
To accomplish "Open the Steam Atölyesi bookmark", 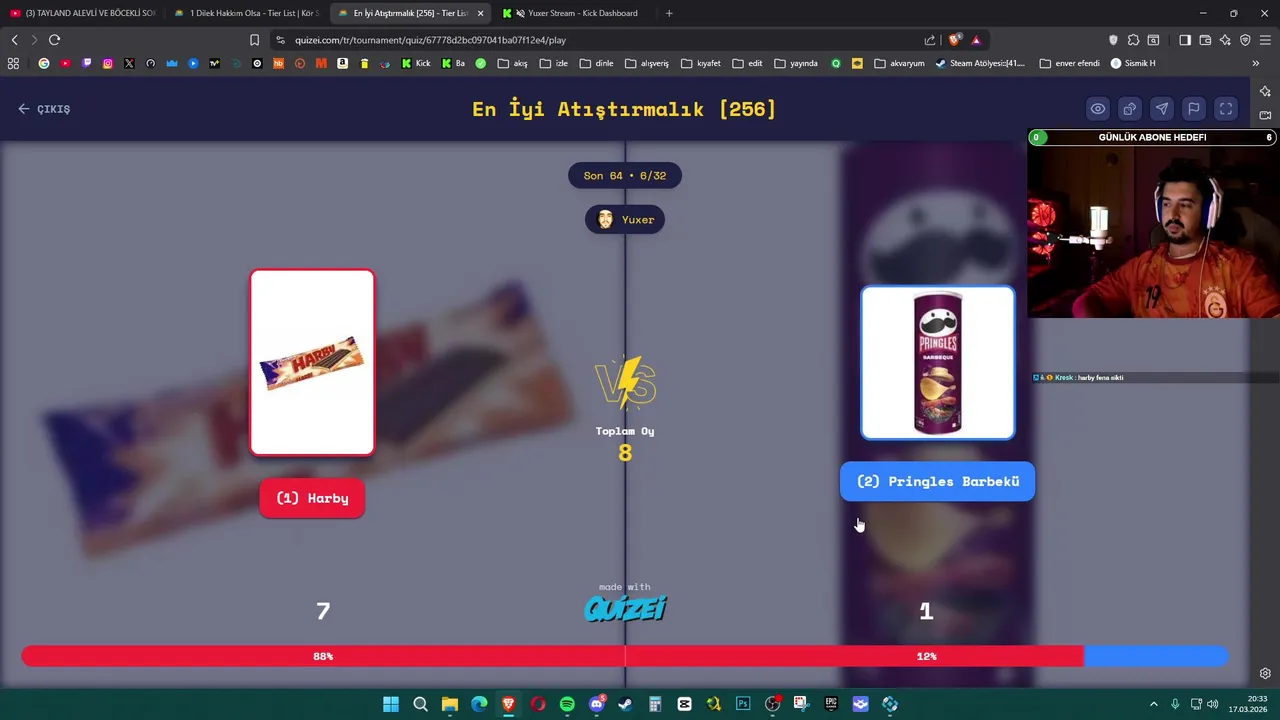I will coord(980,63).
